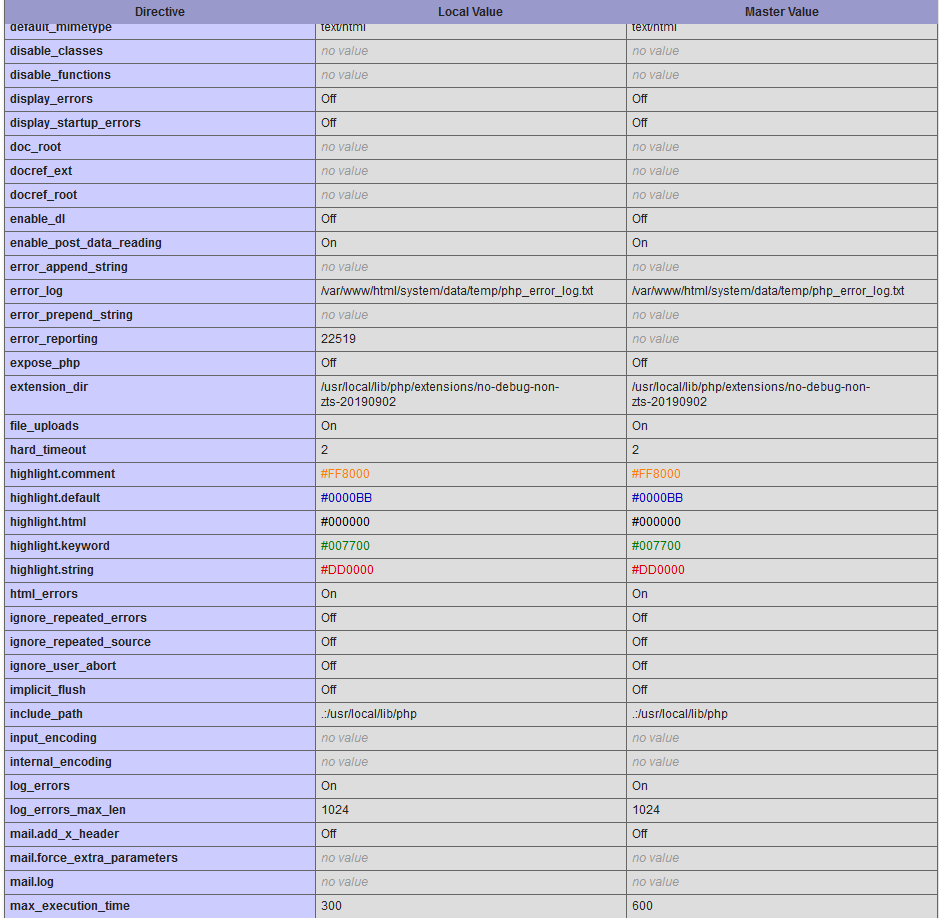The width and height of the screenshot is (939, 918).
Task: Select the red #DD0000 local value
Action: tap(347, 569)
